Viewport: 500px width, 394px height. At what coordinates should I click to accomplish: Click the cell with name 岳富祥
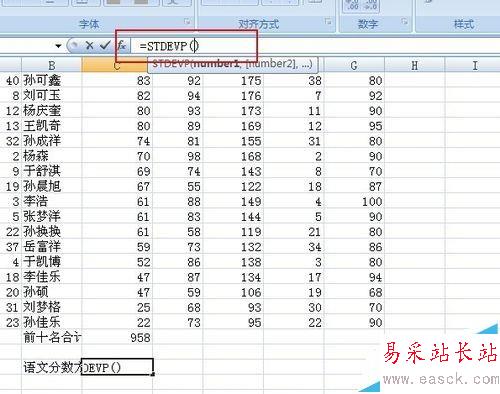[52, 247]
